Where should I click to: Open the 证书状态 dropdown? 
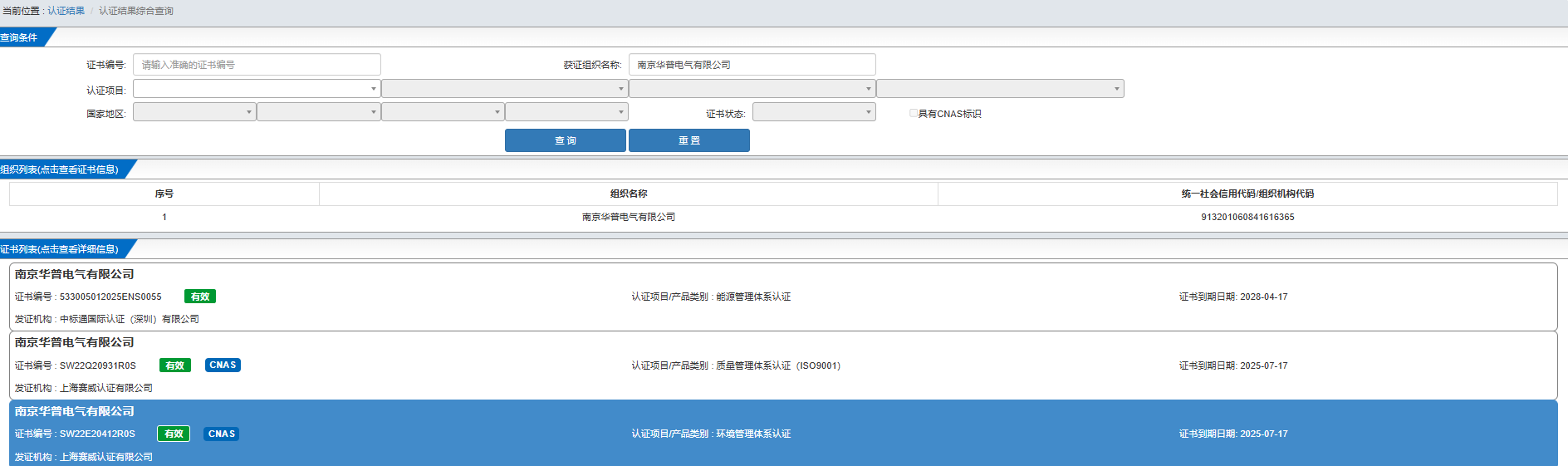(814, 112)
